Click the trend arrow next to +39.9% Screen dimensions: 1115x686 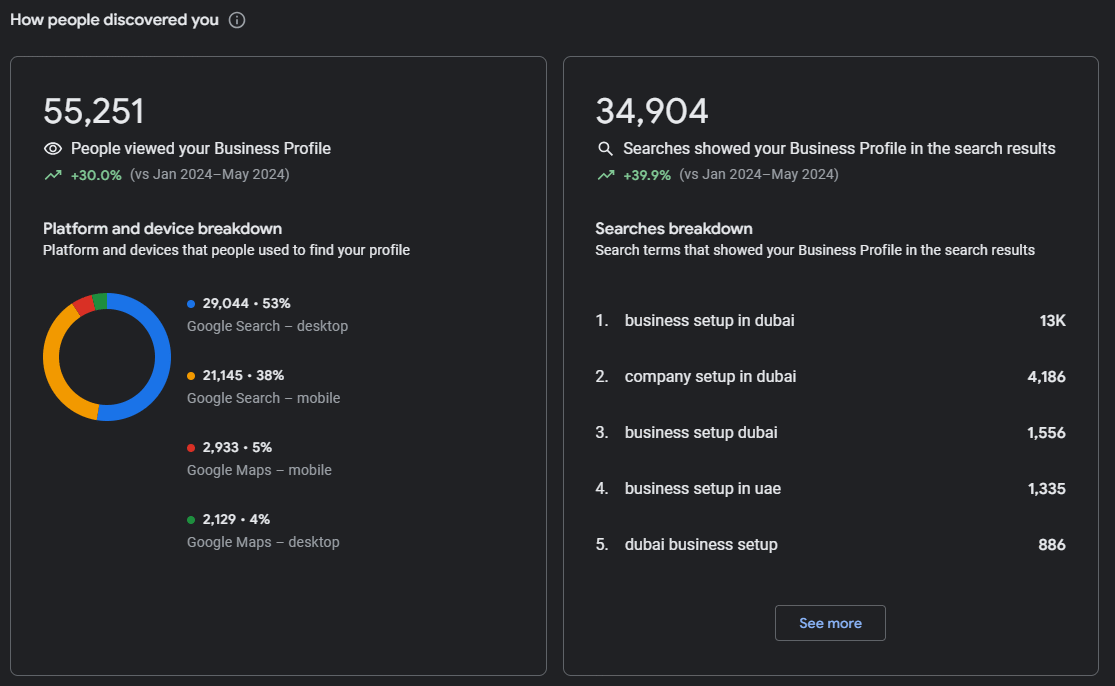(605, 175)
